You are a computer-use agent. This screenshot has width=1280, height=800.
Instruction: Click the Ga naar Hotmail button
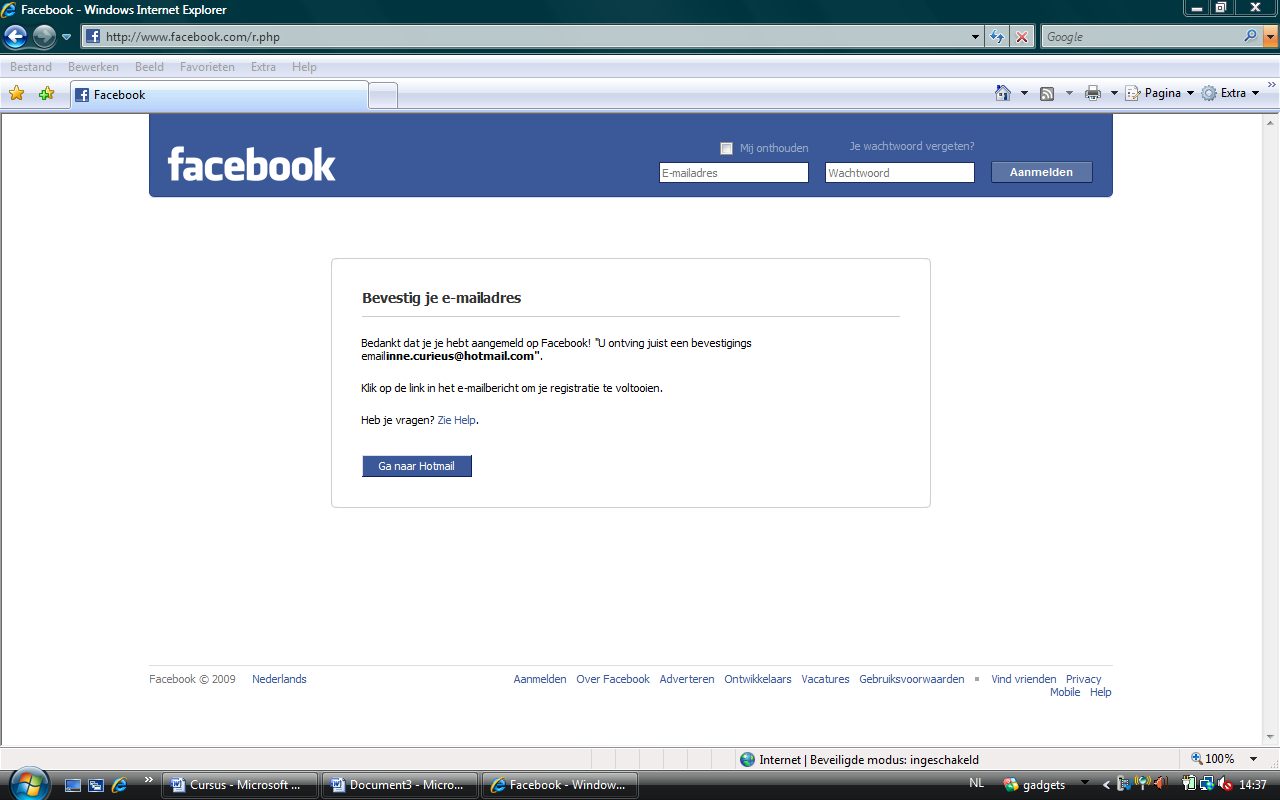pyautogui.click(x=416, y=466)
